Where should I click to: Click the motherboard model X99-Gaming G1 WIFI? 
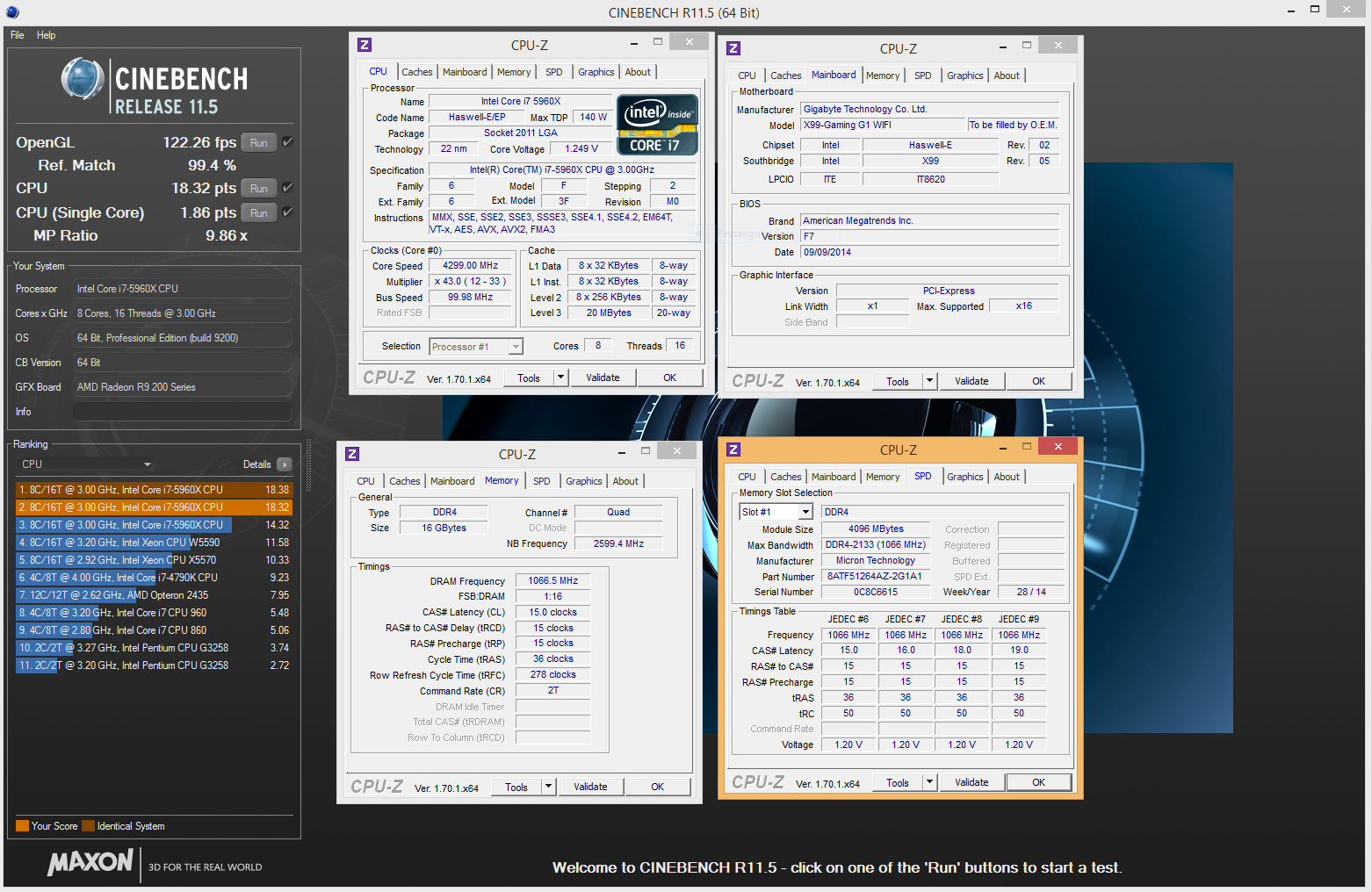pos(882,125)
